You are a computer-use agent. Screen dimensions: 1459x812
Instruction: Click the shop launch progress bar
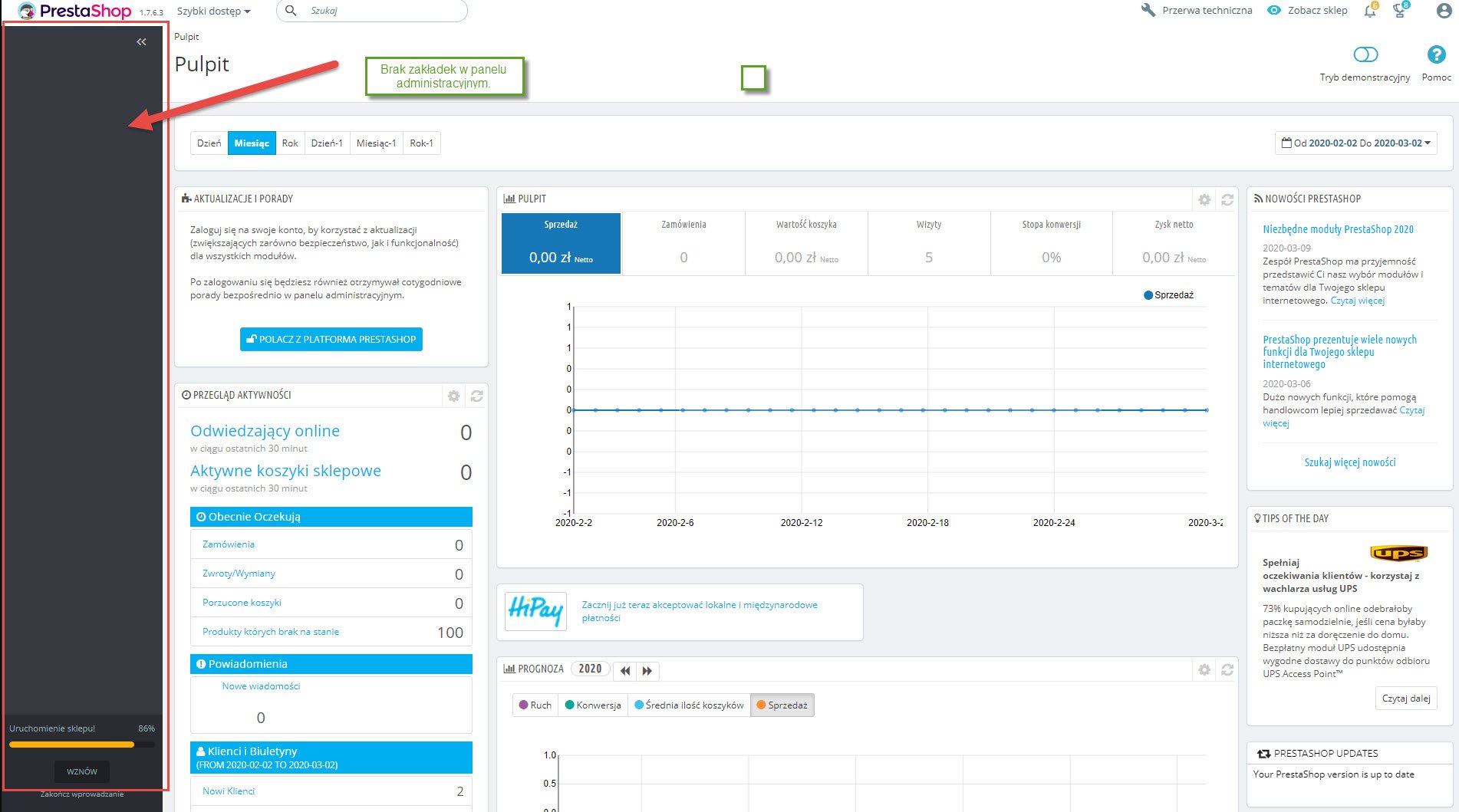pyautogui.click(x=81, y=745)
